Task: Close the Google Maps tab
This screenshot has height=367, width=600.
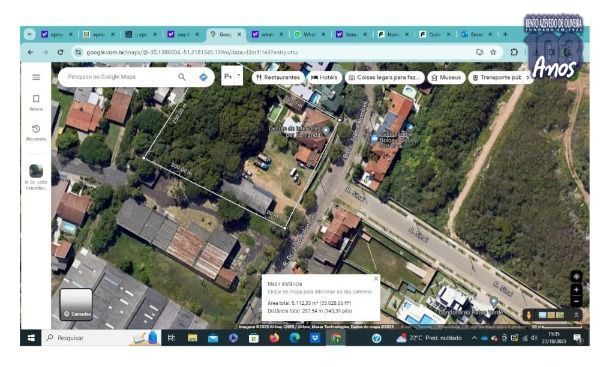Action: (x=239, y=34)
